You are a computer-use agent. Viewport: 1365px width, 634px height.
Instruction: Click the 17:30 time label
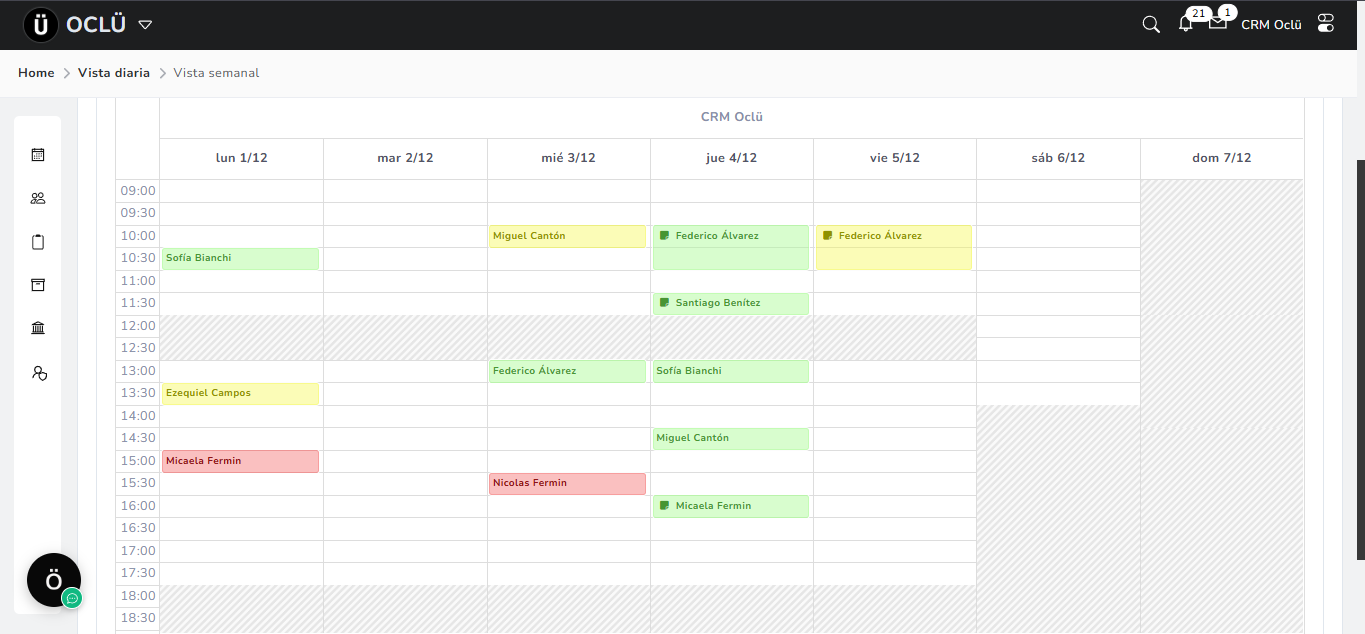coord(138,573)
